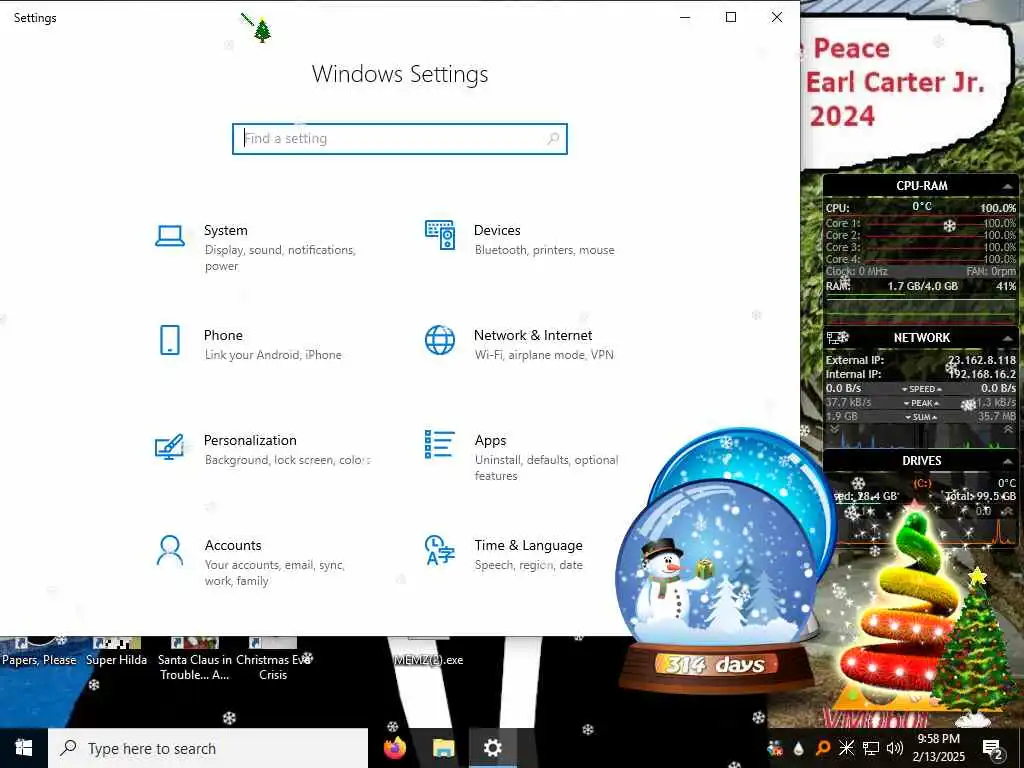Click the small Christmas tree on the Settings title bar

[262, 30]
